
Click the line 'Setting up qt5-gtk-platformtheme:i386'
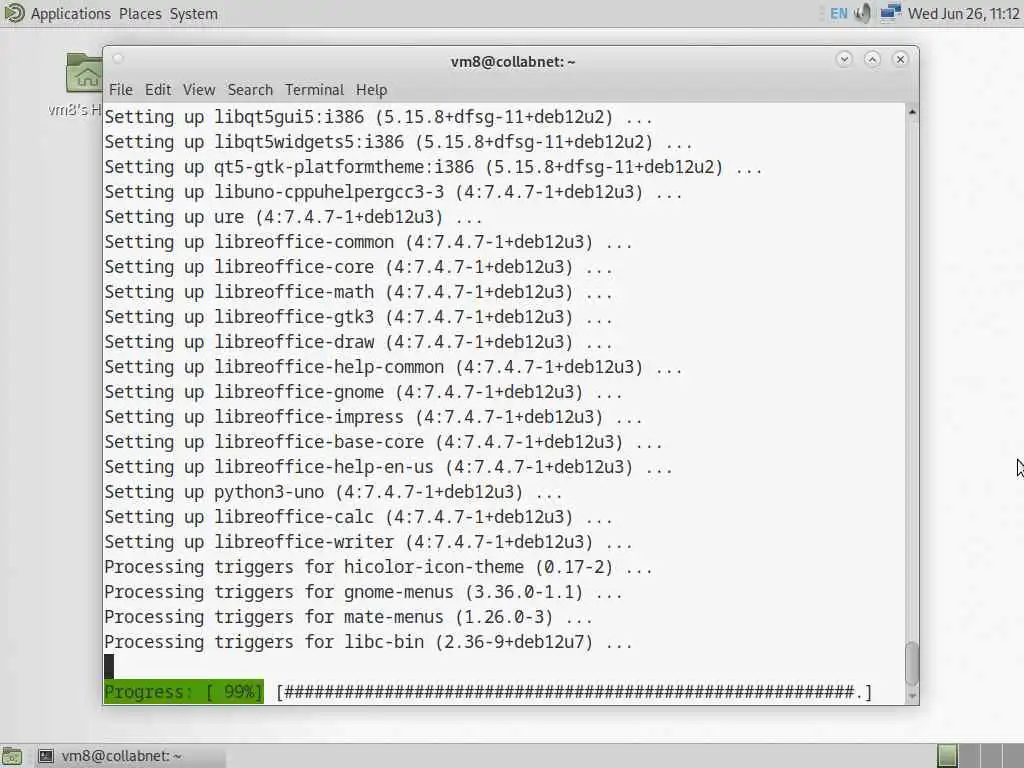point(434,167)
